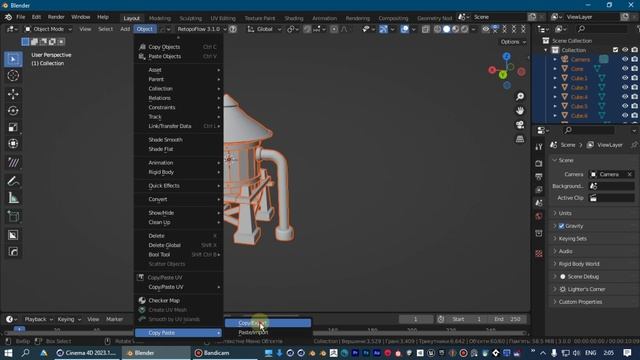Toggle visibility eye of Camera in outliner

coord(625,59)
